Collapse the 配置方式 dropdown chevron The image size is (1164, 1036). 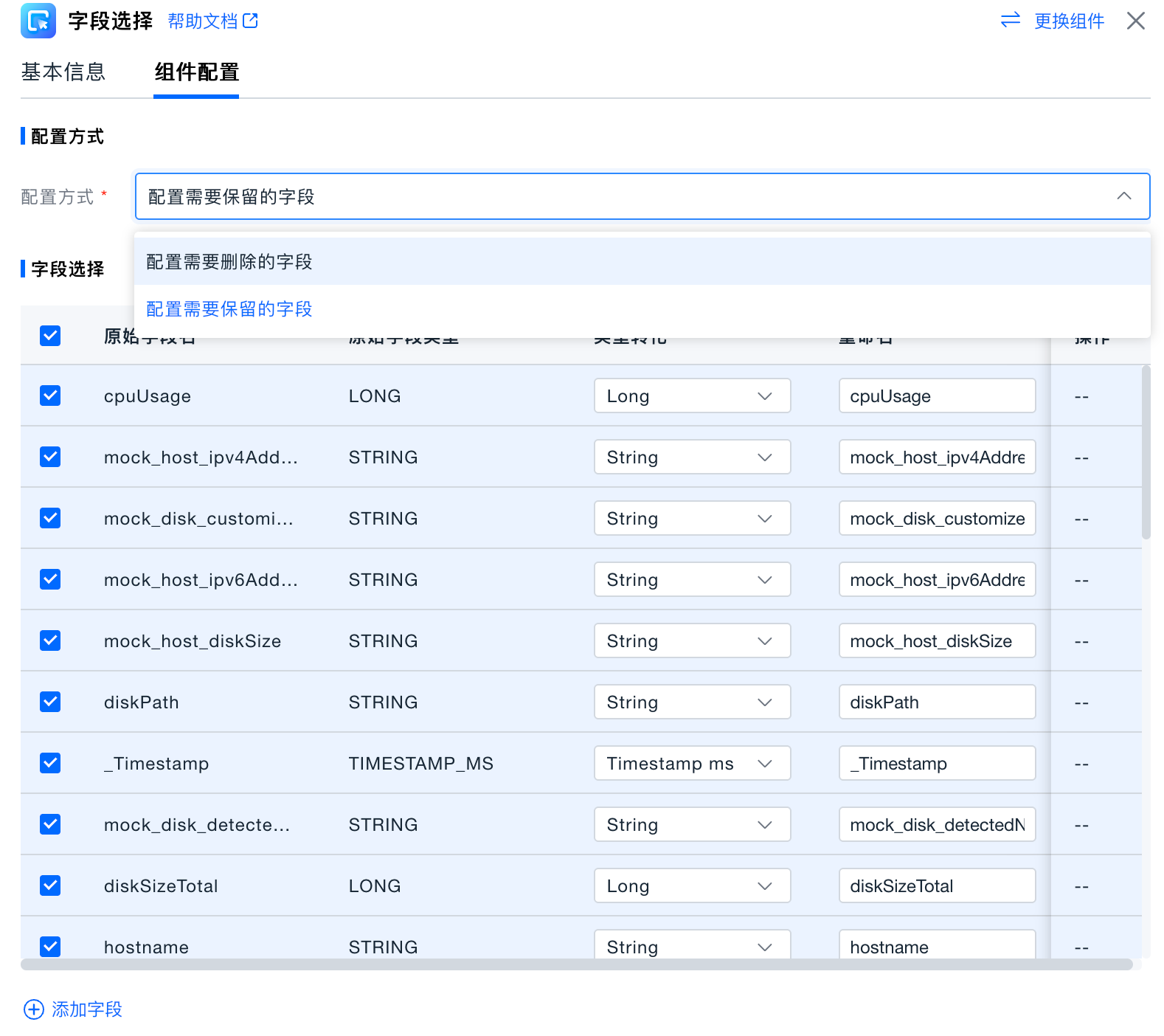pos(1123,196)
